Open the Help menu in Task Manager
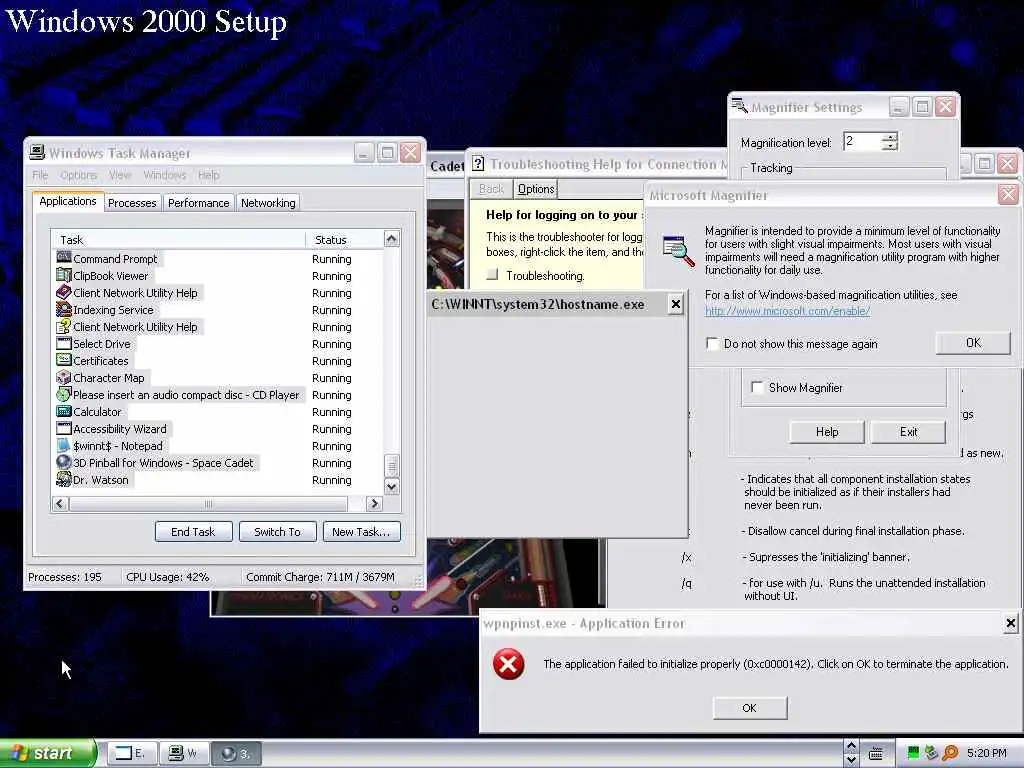1024x768 pixels. point(208,175)
